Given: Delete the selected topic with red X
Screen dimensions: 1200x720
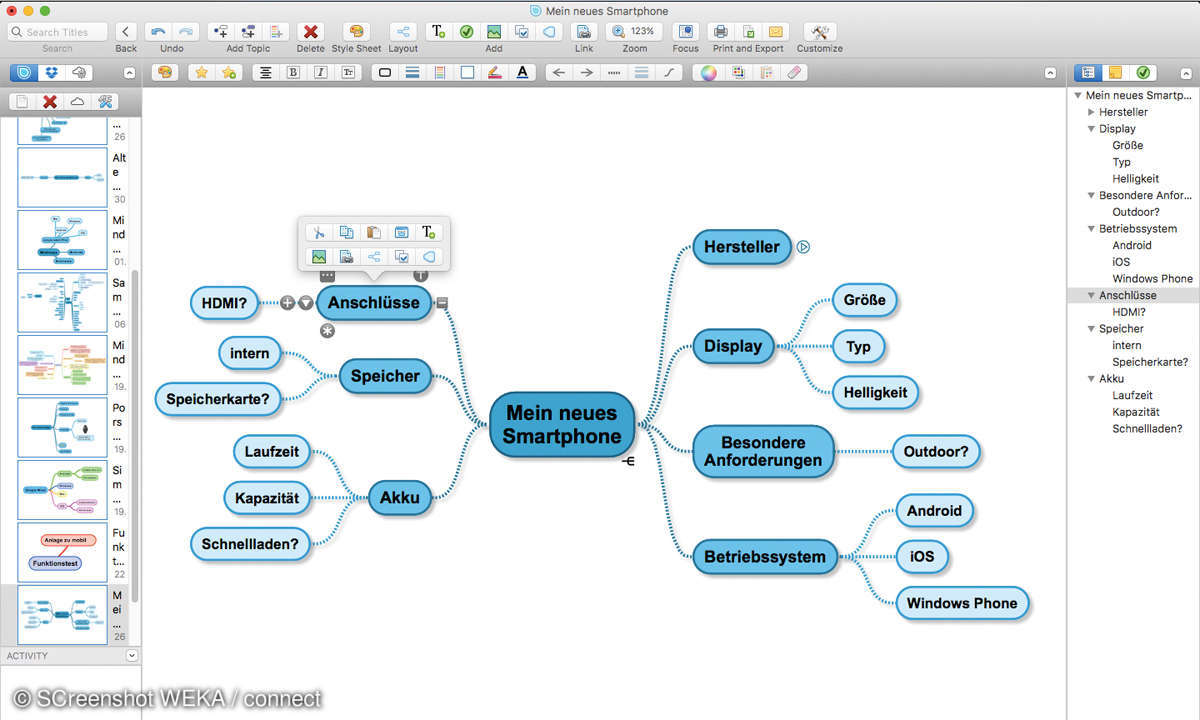Looking at the screenshot, I should click(311, 32).
